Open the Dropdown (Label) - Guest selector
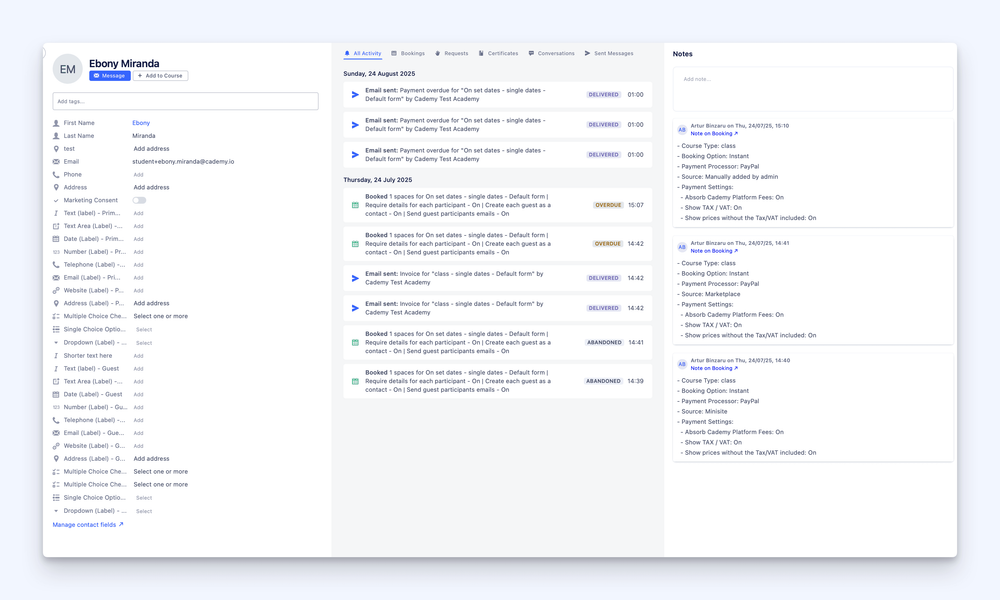 tap(142, 510)
